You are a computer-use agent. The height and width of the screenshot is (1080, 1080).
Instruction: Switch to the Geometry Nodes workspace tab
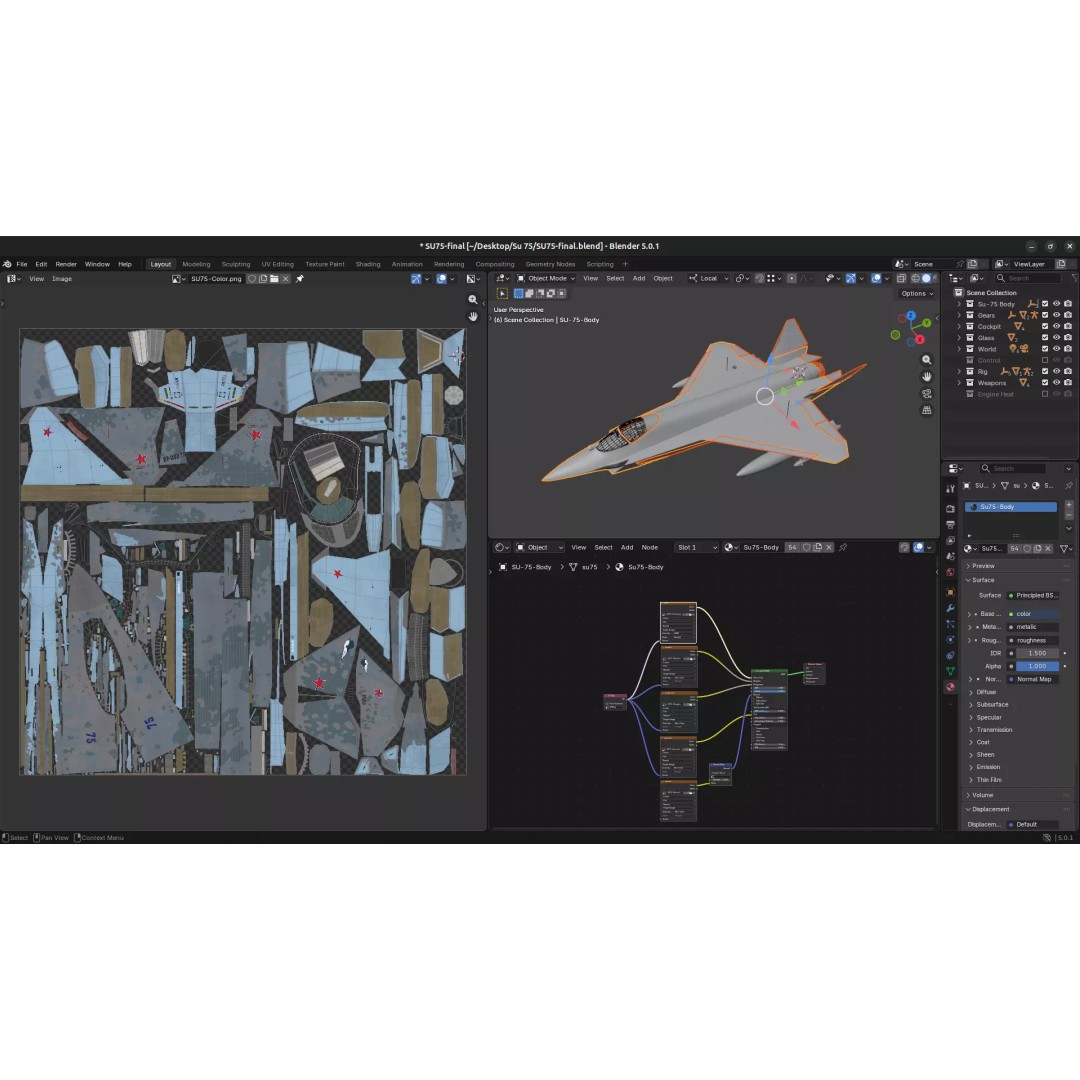click(550, 264)
